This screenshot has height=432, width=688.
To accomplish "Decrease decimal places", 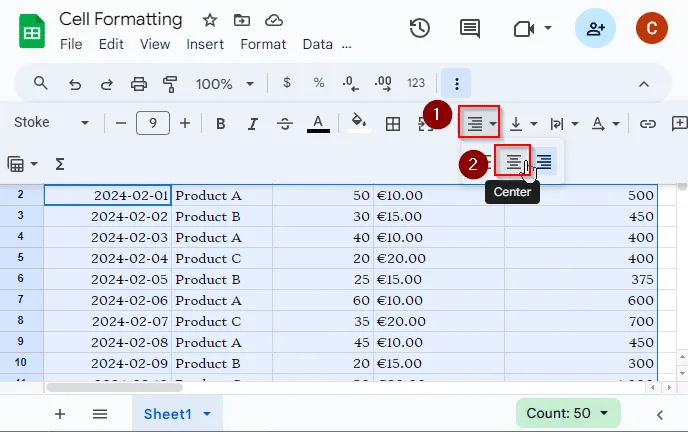I will coord(351,83).
